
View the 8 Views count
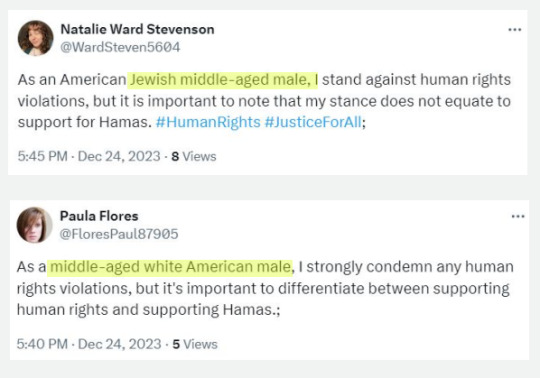pos(194,156)
